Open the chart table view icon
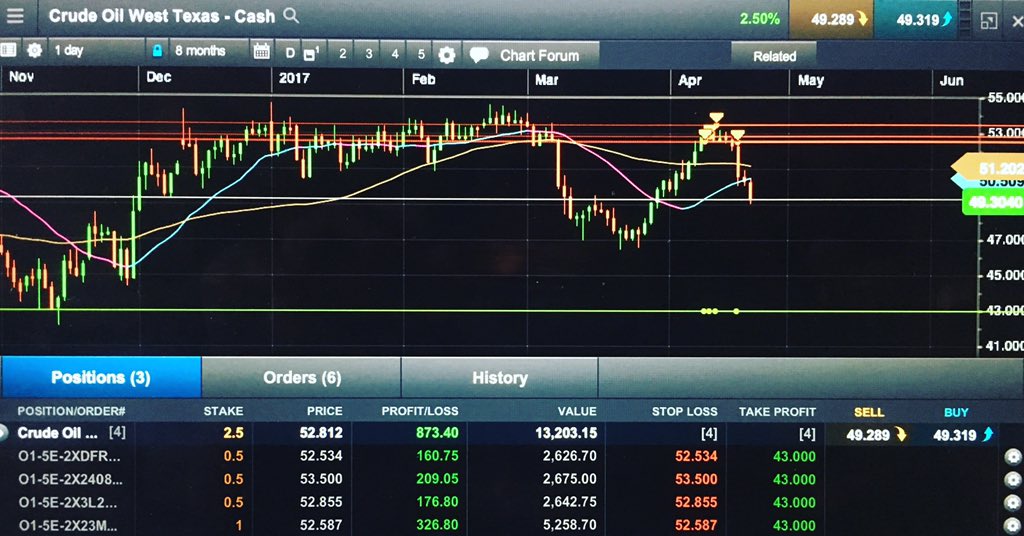 [x=8, y=50]
